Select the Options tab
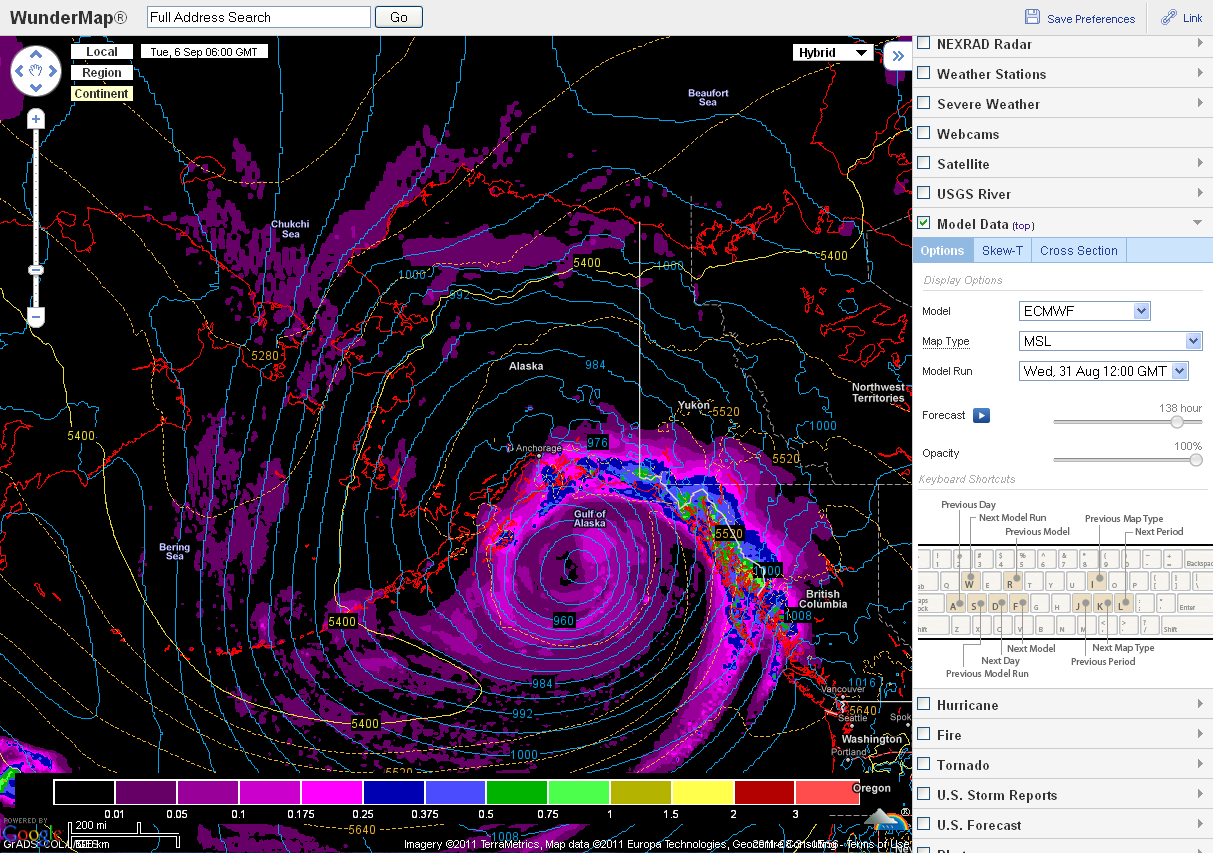Image resolution: width=1213 pixels, height=853 pixels. [x=942, y=251]
